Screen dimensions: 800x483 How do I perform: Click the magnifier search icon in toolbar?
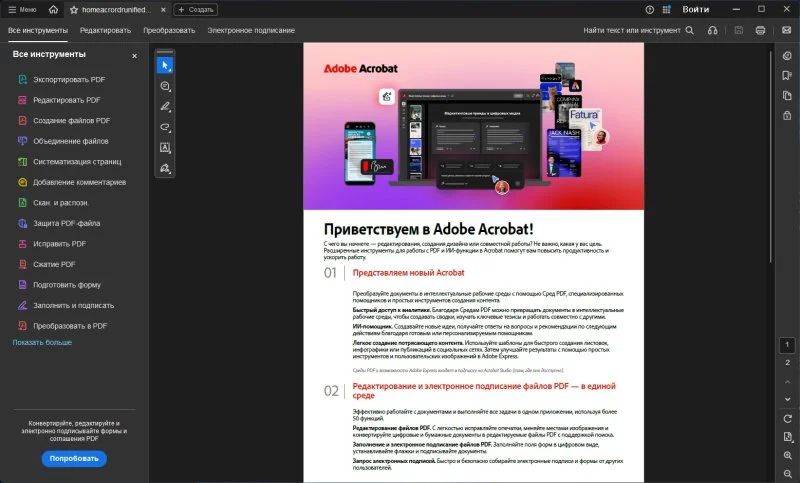click(689, 31)
